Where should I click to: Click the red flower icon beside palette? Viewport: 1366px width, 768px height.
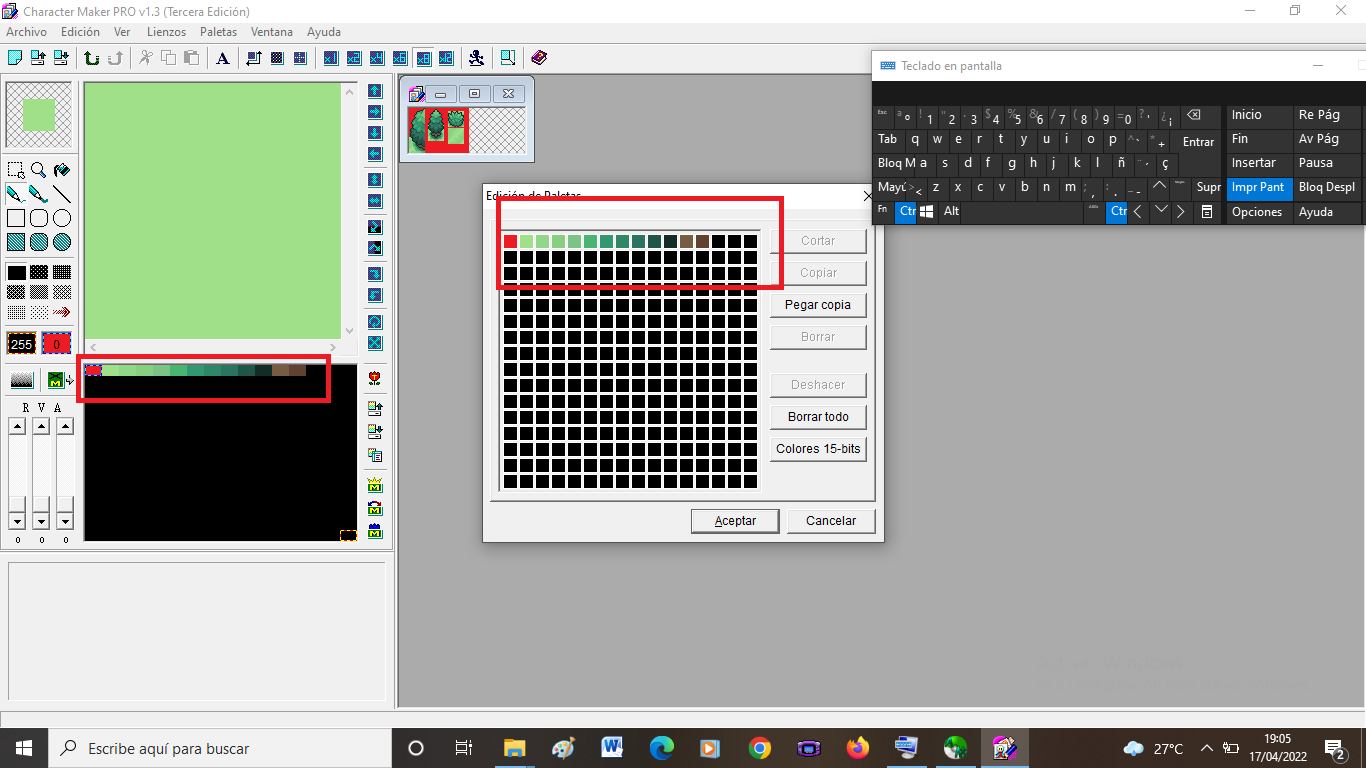coord(375,378)
